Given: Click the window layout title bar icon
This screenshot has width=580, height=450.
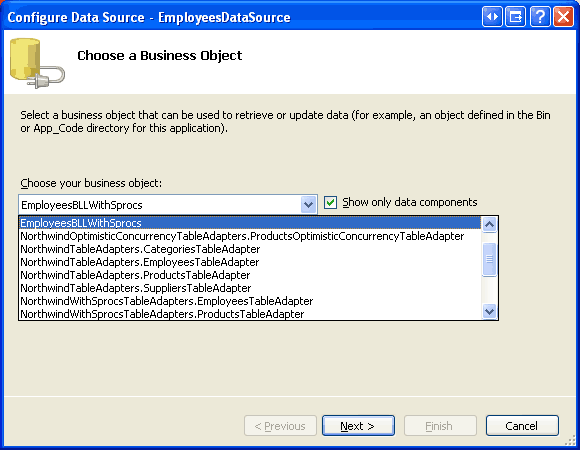Looking at the screenshot, I should (516, 17).
